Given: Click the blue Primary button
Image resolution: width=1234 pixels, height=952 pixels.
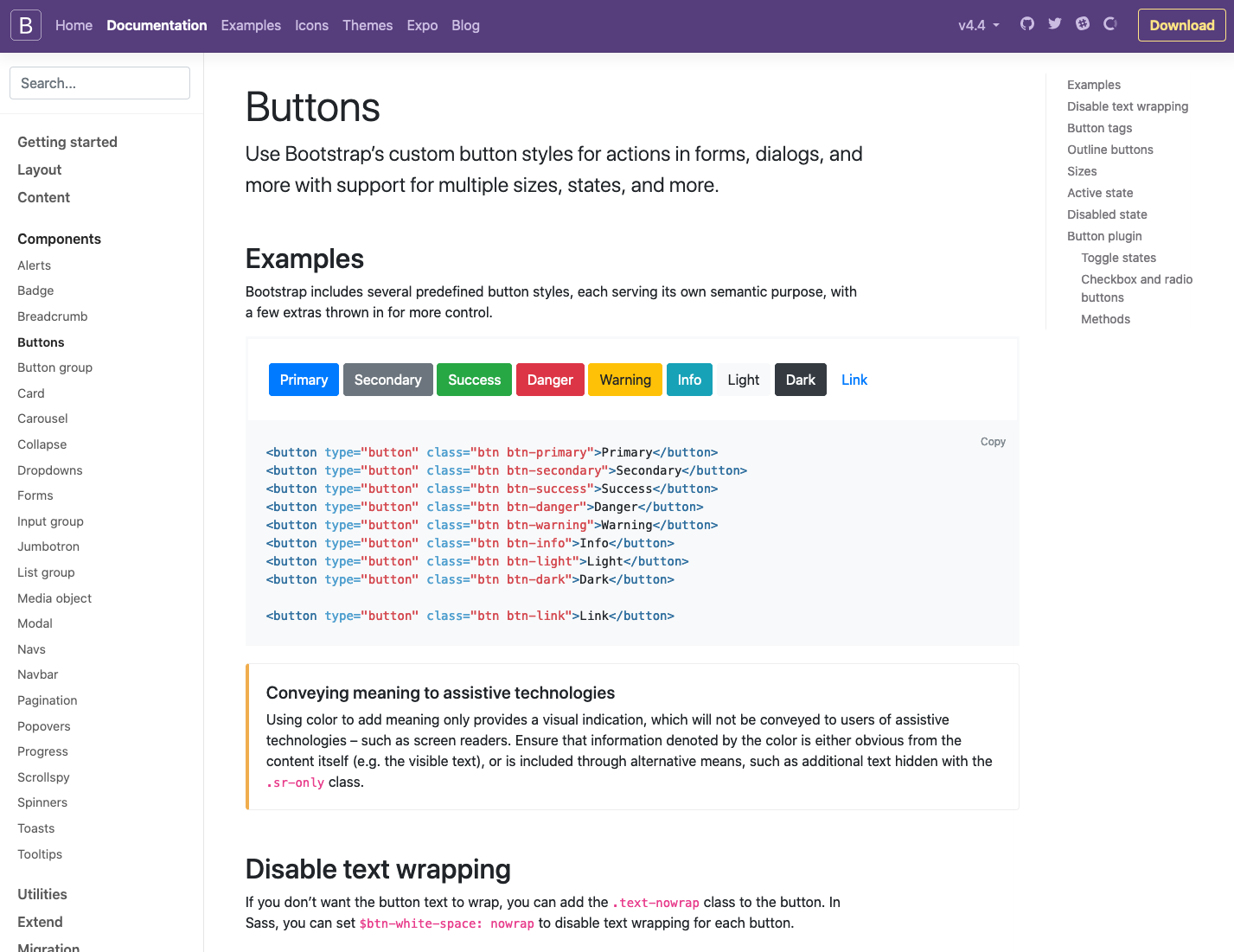Looking at the screenshot, I should [304, 380].
